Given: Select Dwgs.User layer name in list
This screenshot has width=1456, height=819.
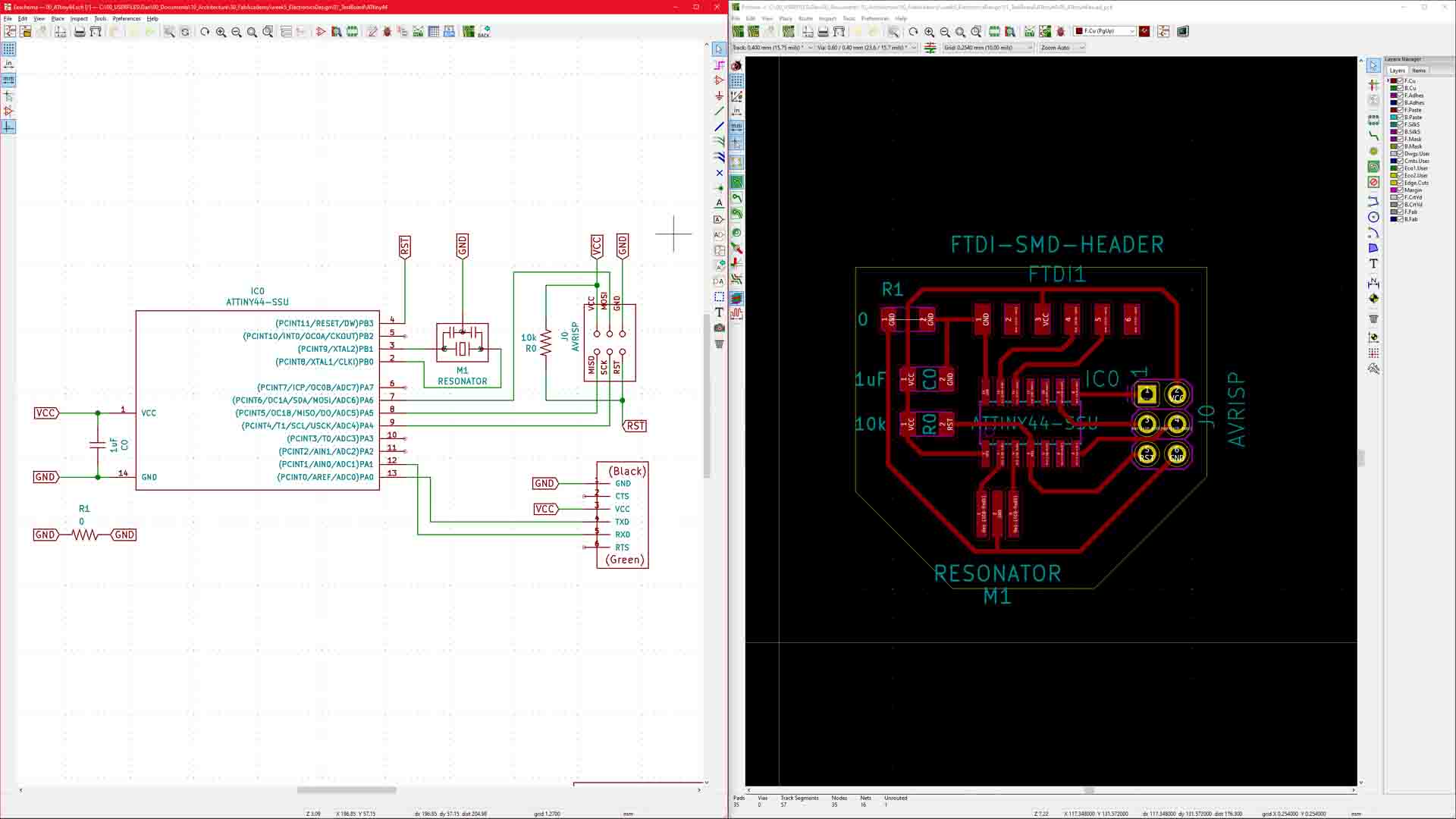Looking at the screenshot, I should coord(1417,154).
